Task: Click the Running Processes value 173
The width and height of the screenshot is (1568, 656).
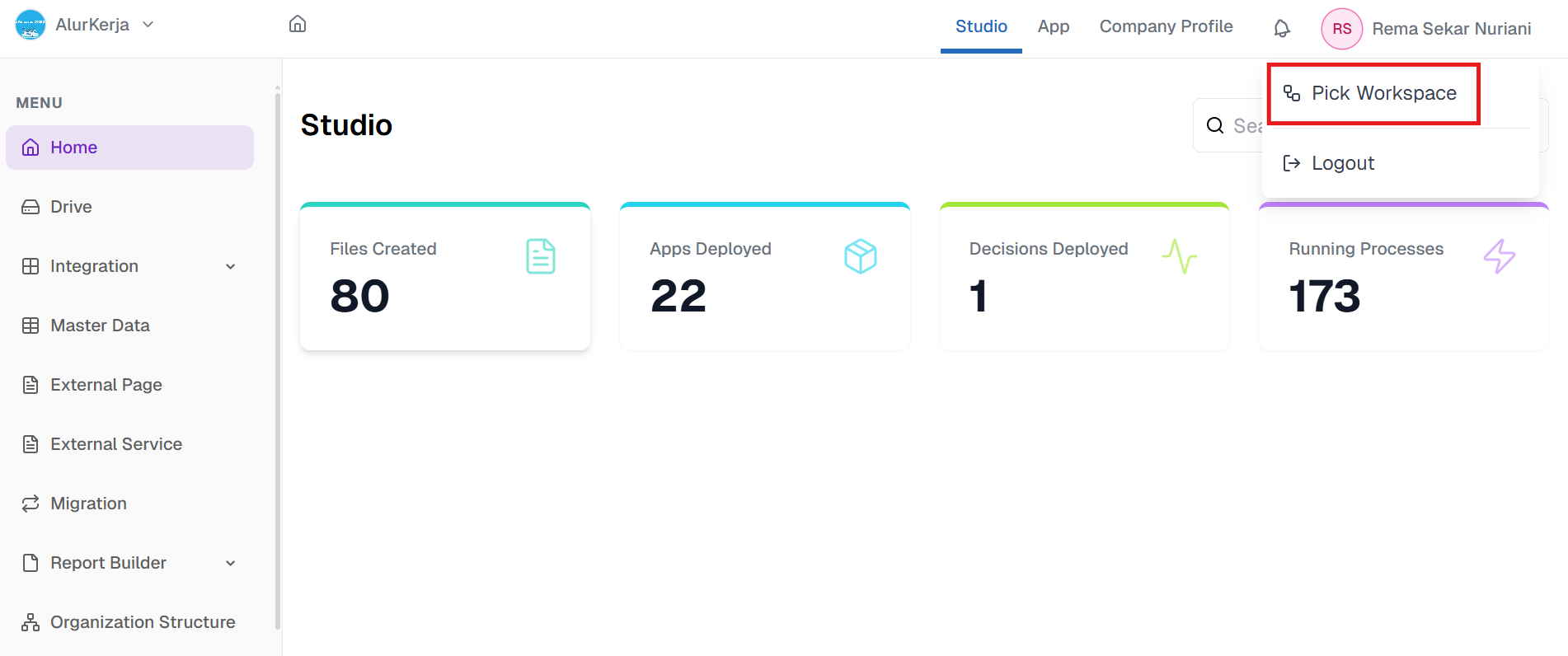Action: [x=1325, y=297]
